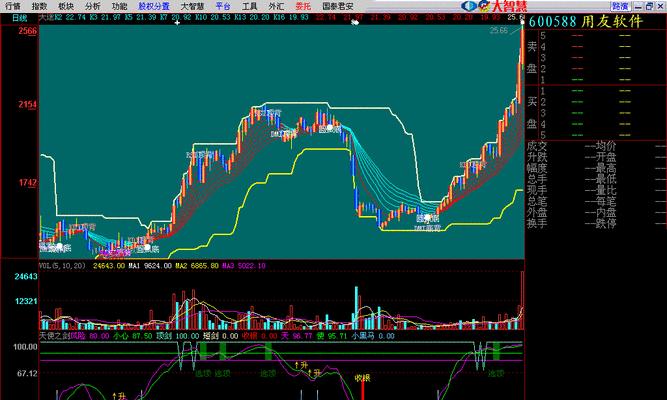This screenshot has width=667, height=400.
Task: Open the 板块 menu
Action: [66, 6]
